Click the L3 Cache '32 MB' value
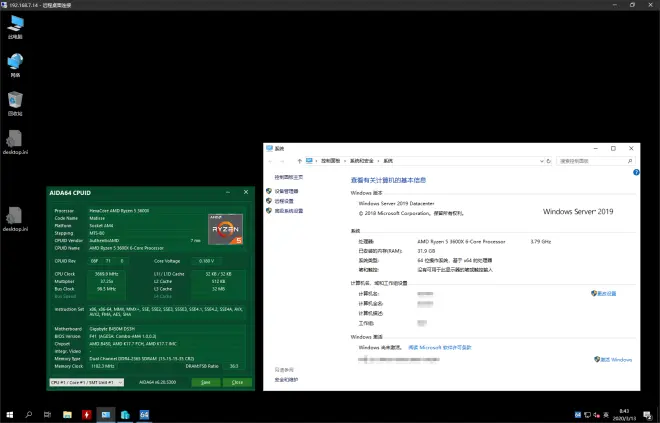 (x=218, y=289)
